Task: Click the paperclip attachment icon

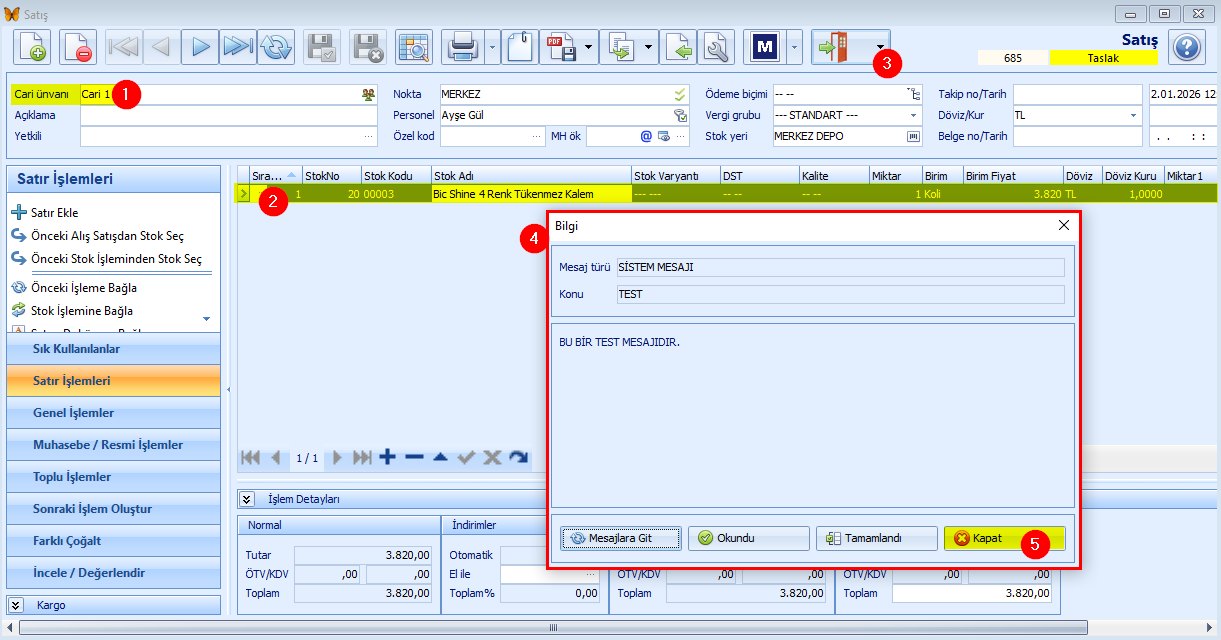Action: tap(520, 47)
